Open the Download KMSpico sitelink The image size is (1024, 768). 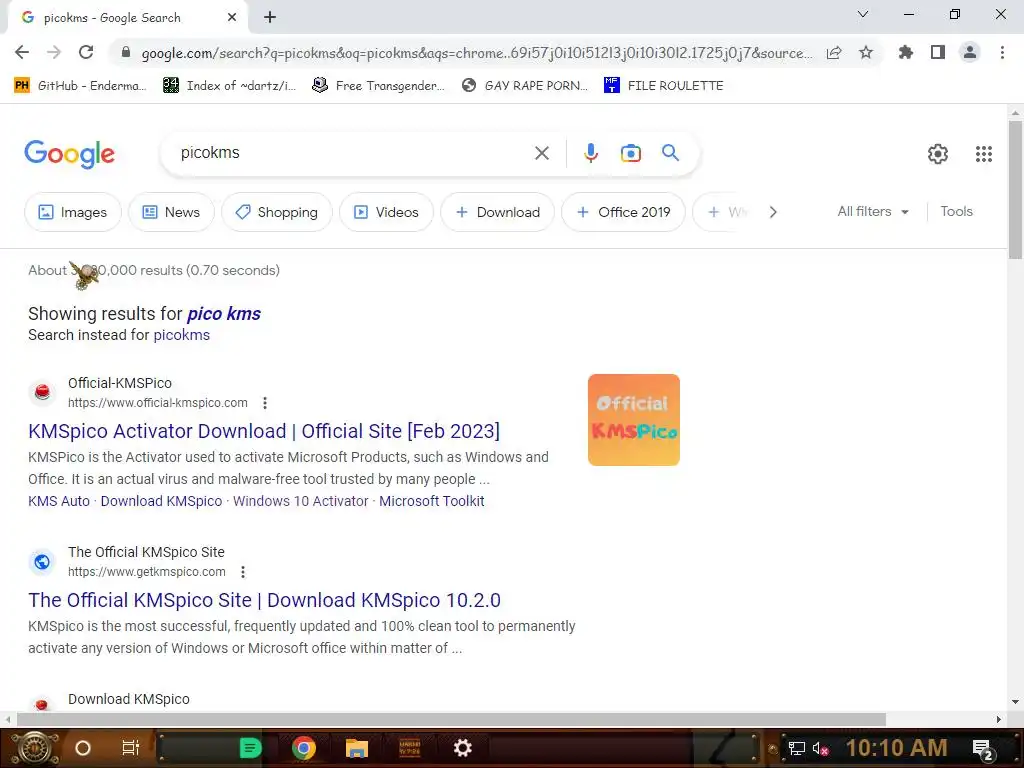(161, 502)
